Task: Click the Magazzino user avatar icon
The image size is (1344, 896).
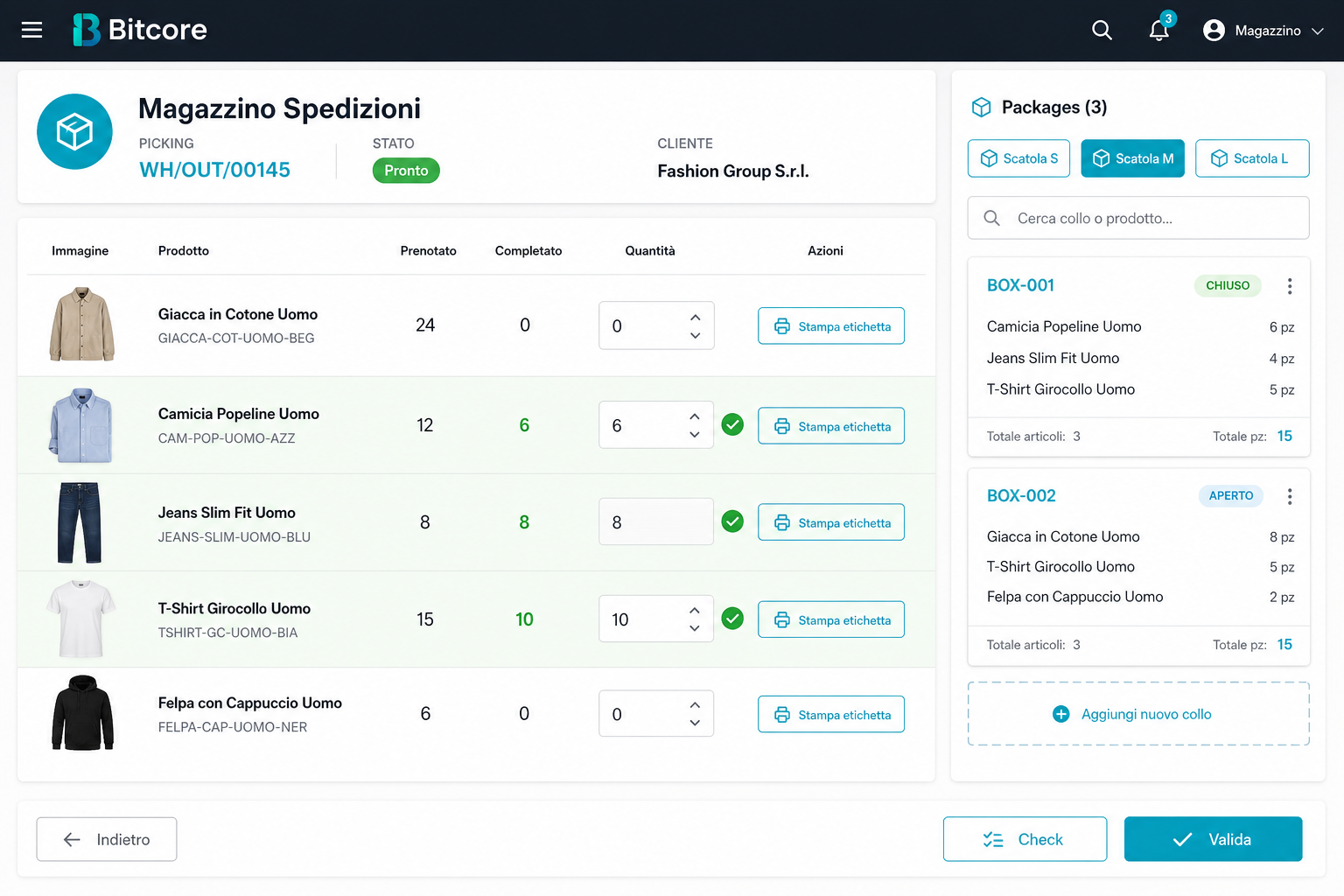Action: point(1214,31)
